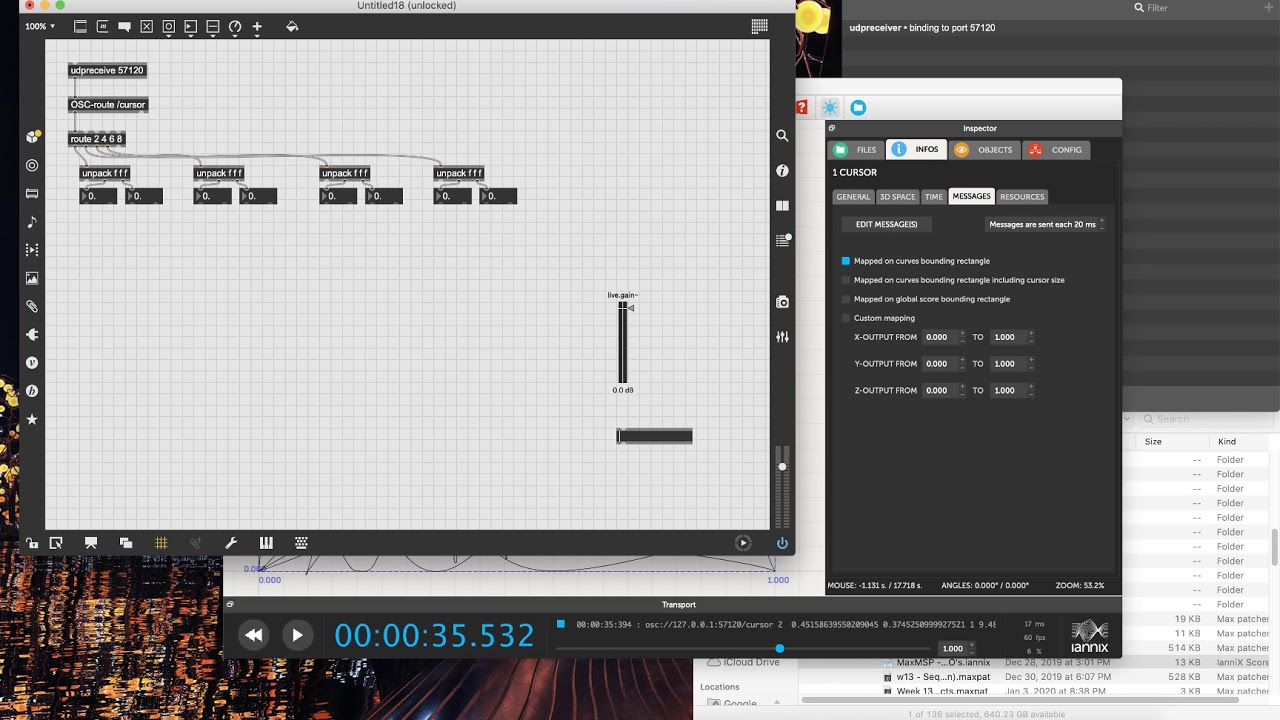Add a message box from Max toolbar

click(102, 26)
